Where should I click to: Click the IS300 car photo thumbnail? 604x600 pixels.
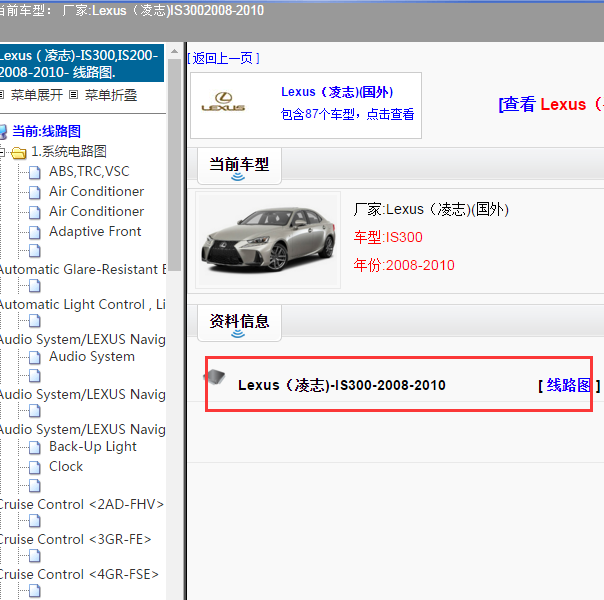[268, 240]
